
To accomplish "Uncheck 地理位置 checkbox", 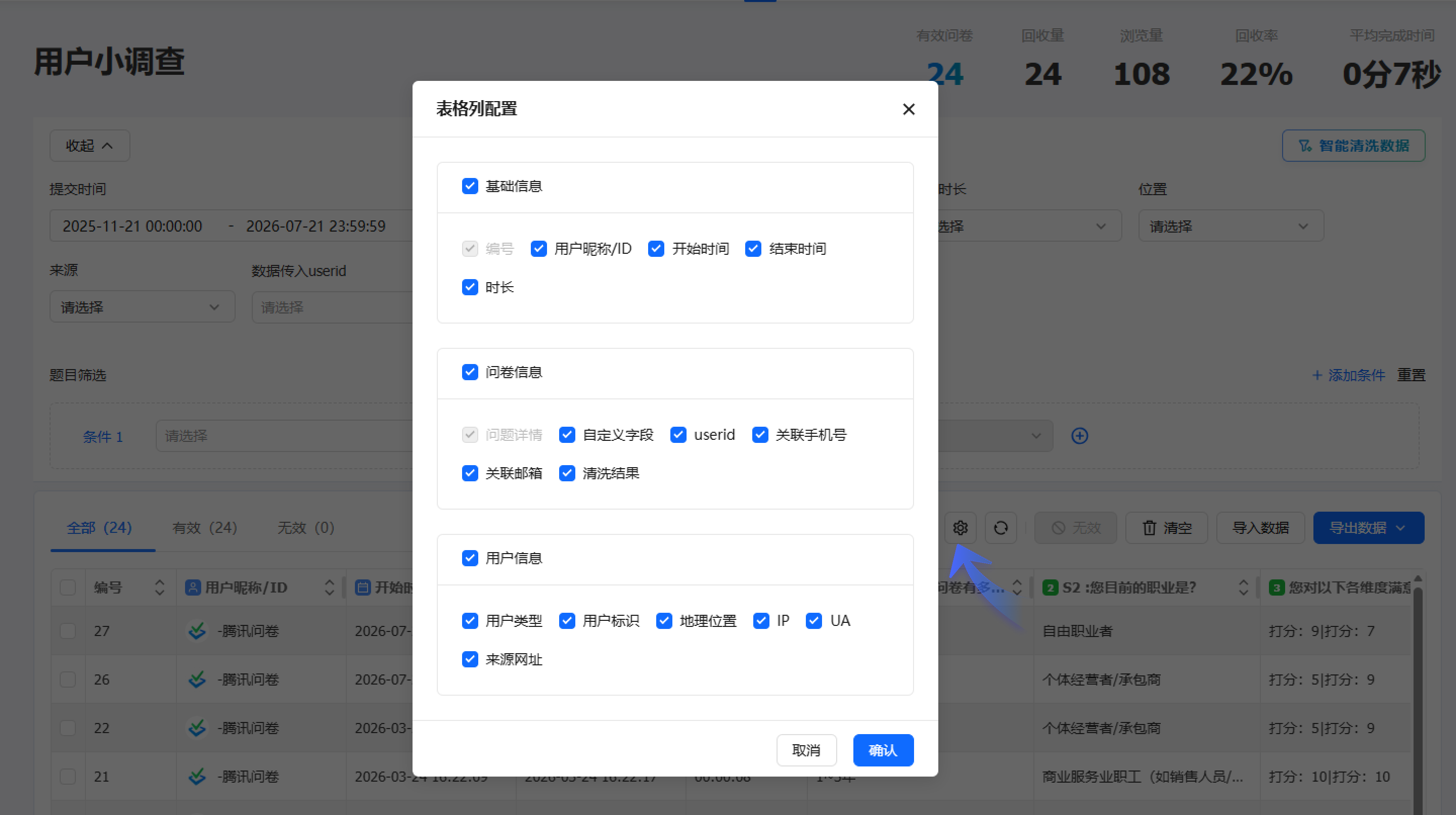I will point(664,620).
